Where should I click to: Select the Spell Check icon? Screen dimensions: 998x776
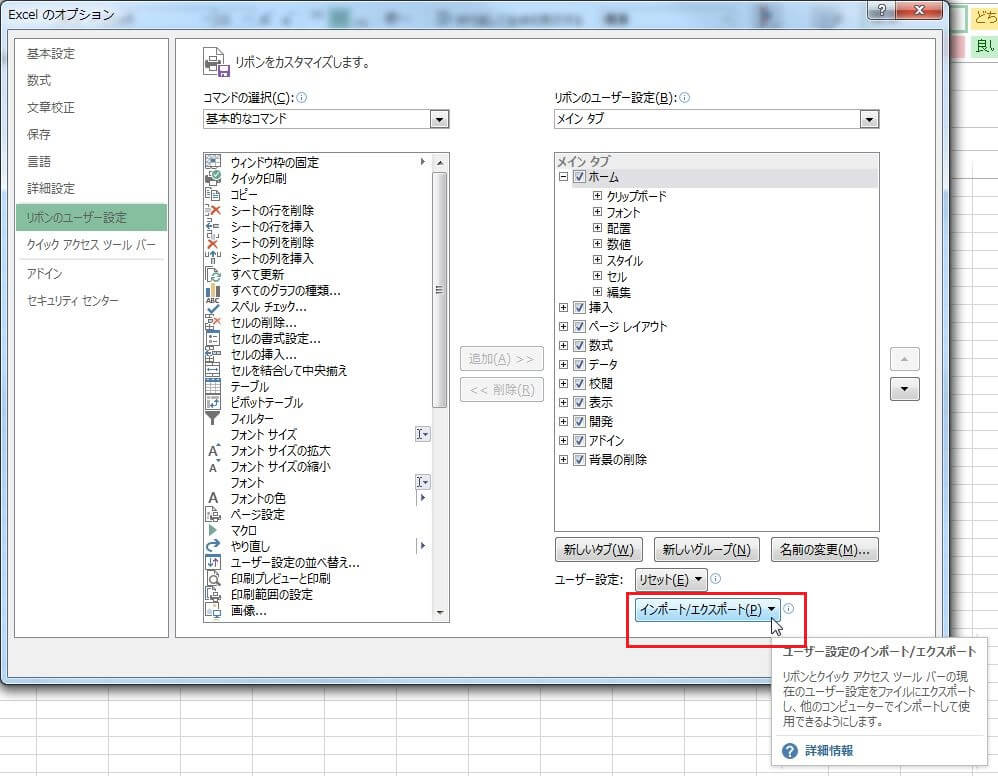[x=213, y=306]
